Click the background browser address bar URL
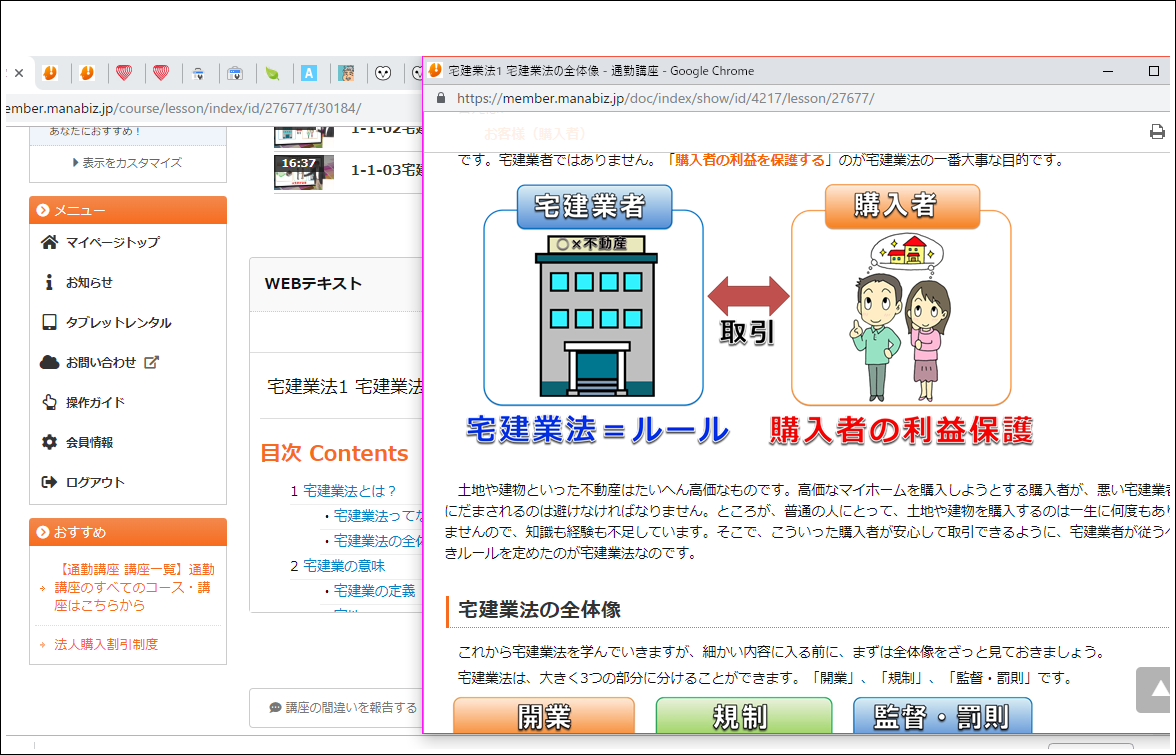Screen dimensions: 1176x755 pos(183,109)
